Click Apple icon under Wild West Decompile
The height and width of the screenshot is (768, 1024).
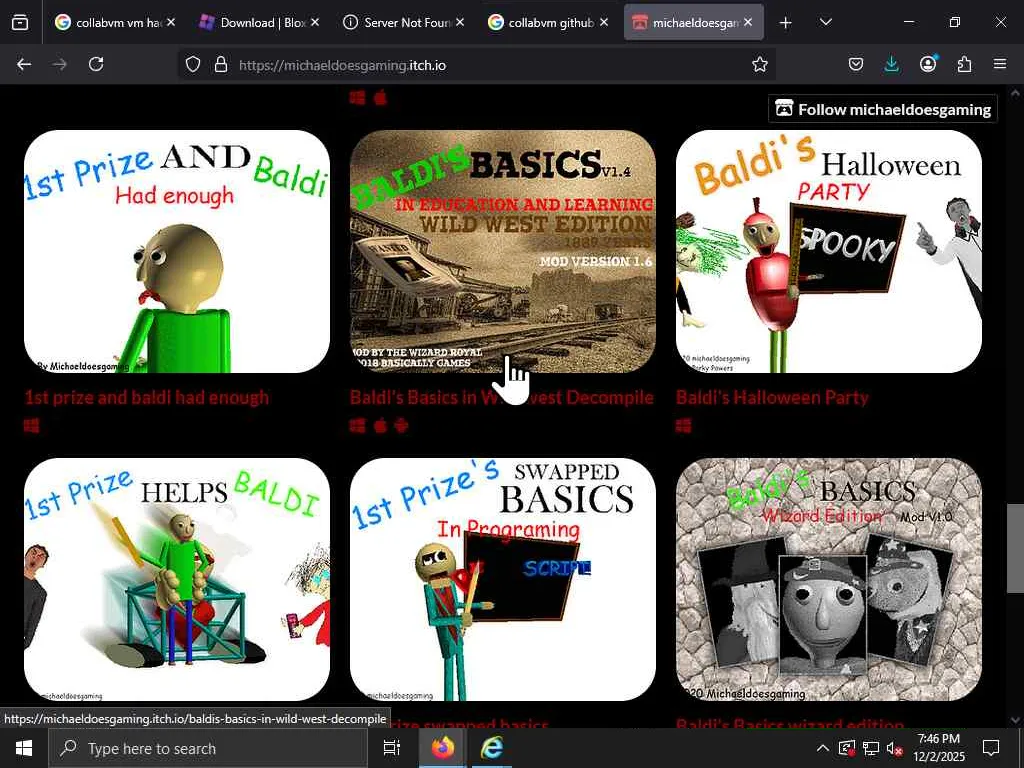[x=380, y=426]
